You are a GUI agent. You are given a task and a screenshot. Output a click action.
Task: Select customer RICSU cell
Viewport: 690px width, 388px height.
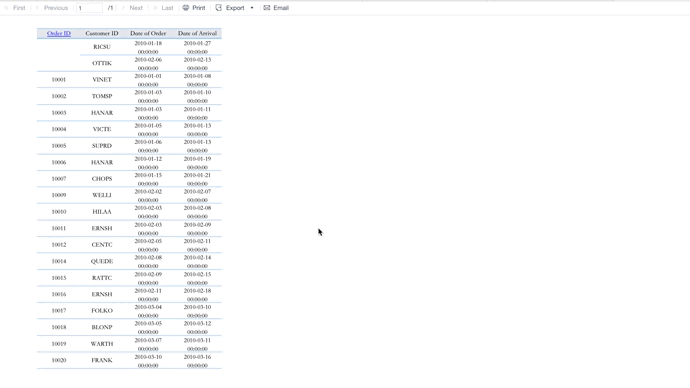[102, 47]
